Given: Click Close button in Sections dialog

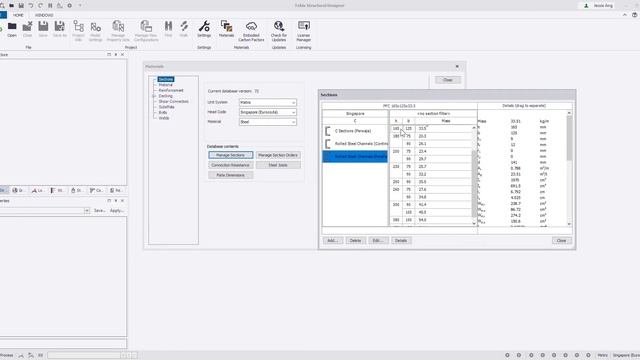Looking at the screenshot, I should pos(562,240).
